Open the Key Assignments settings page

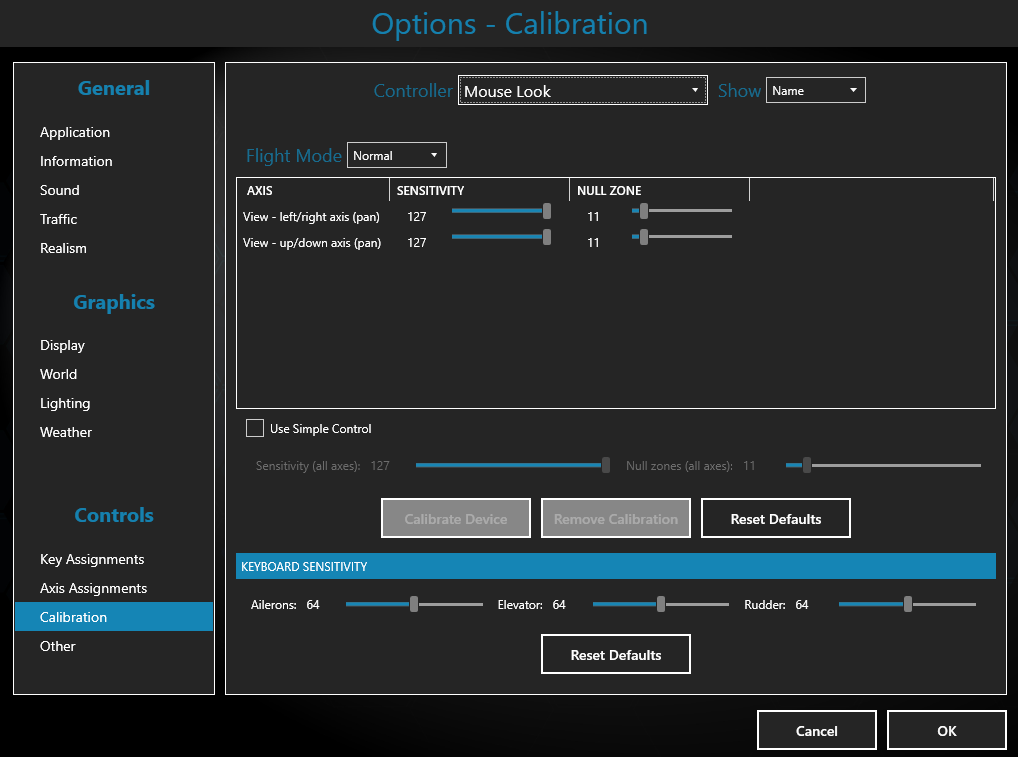(x=91, y=559)
